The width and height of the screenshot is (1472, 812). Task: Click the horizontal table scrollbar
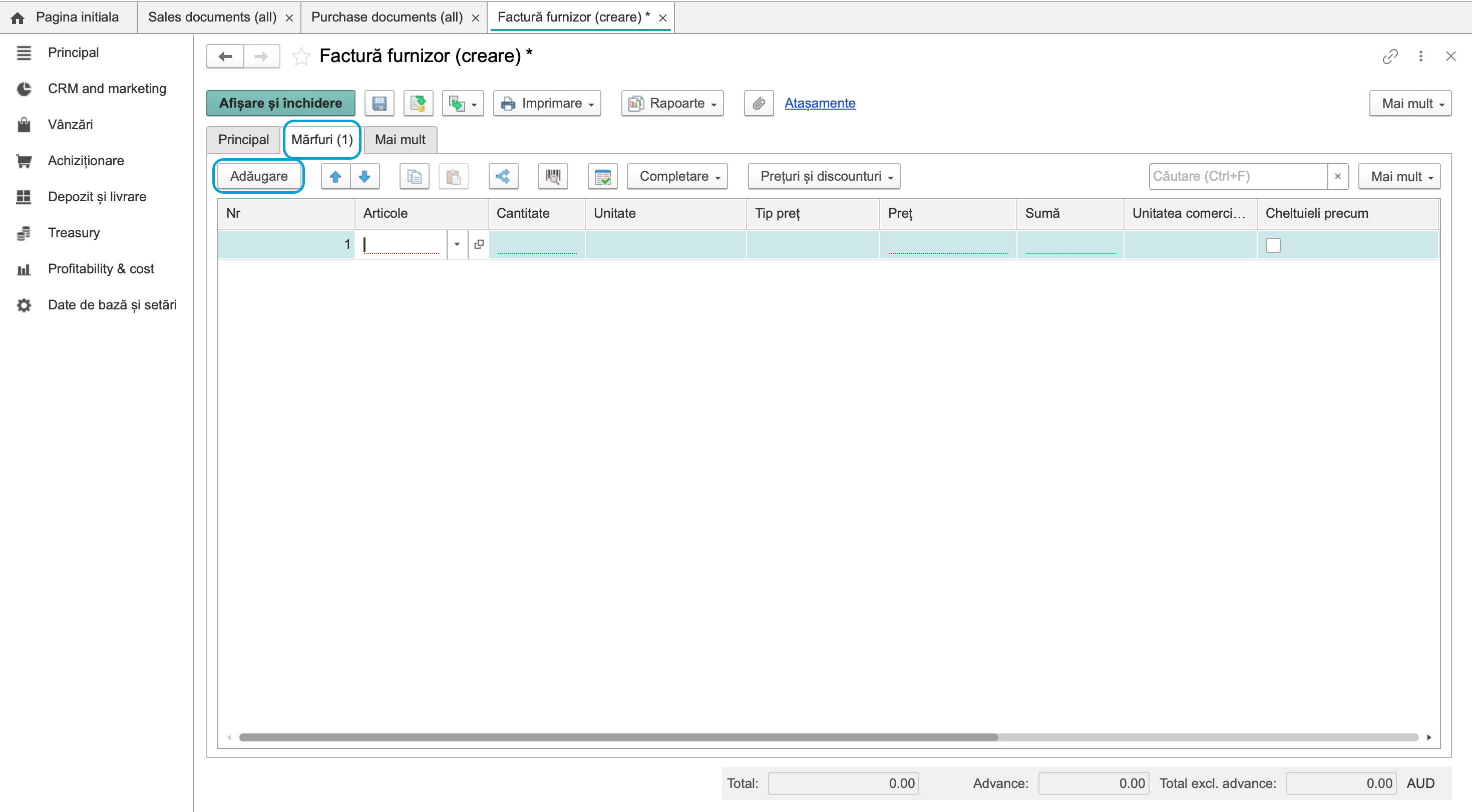pos(618,737)
